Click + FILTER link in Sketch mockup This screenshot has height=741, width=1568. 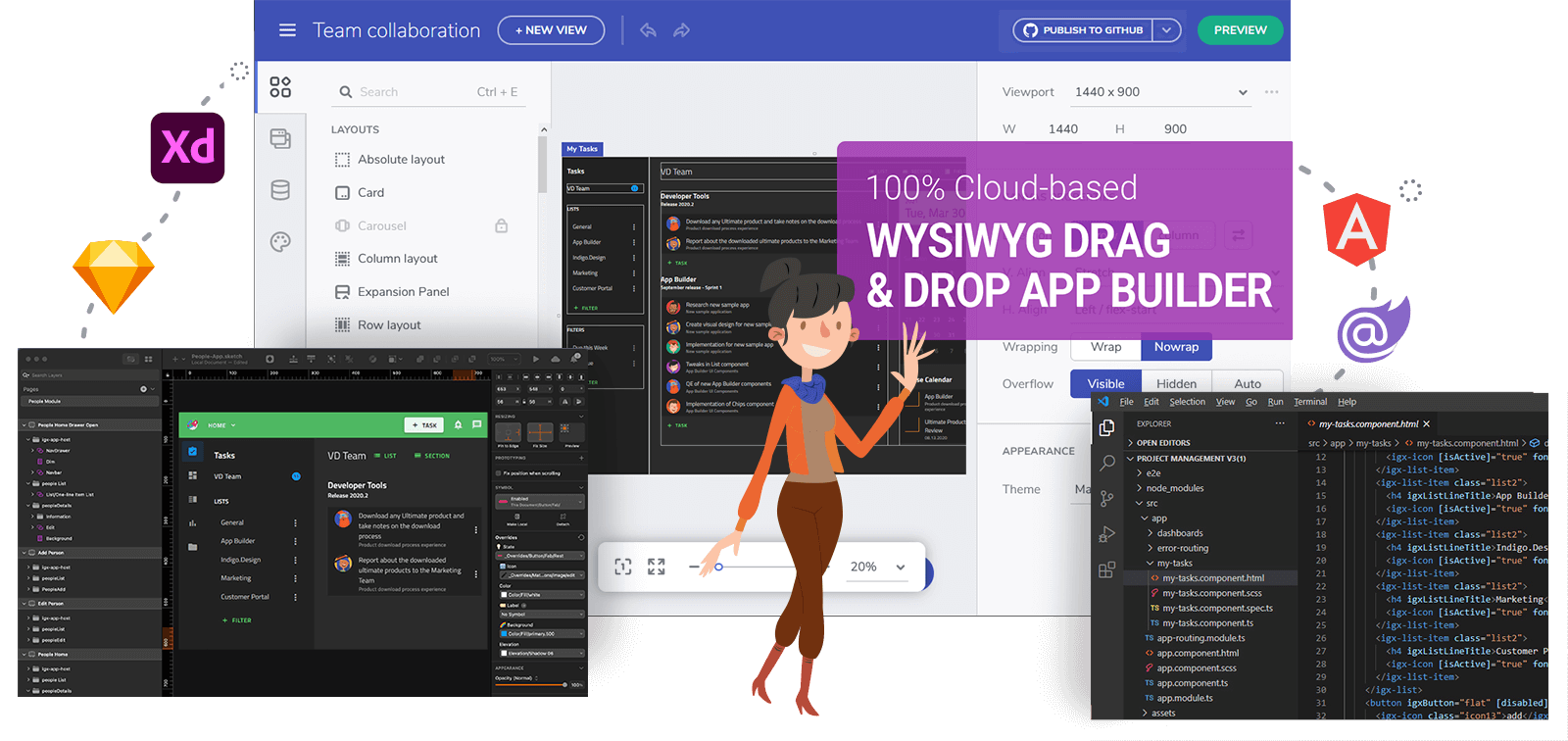tap(236, 620)
